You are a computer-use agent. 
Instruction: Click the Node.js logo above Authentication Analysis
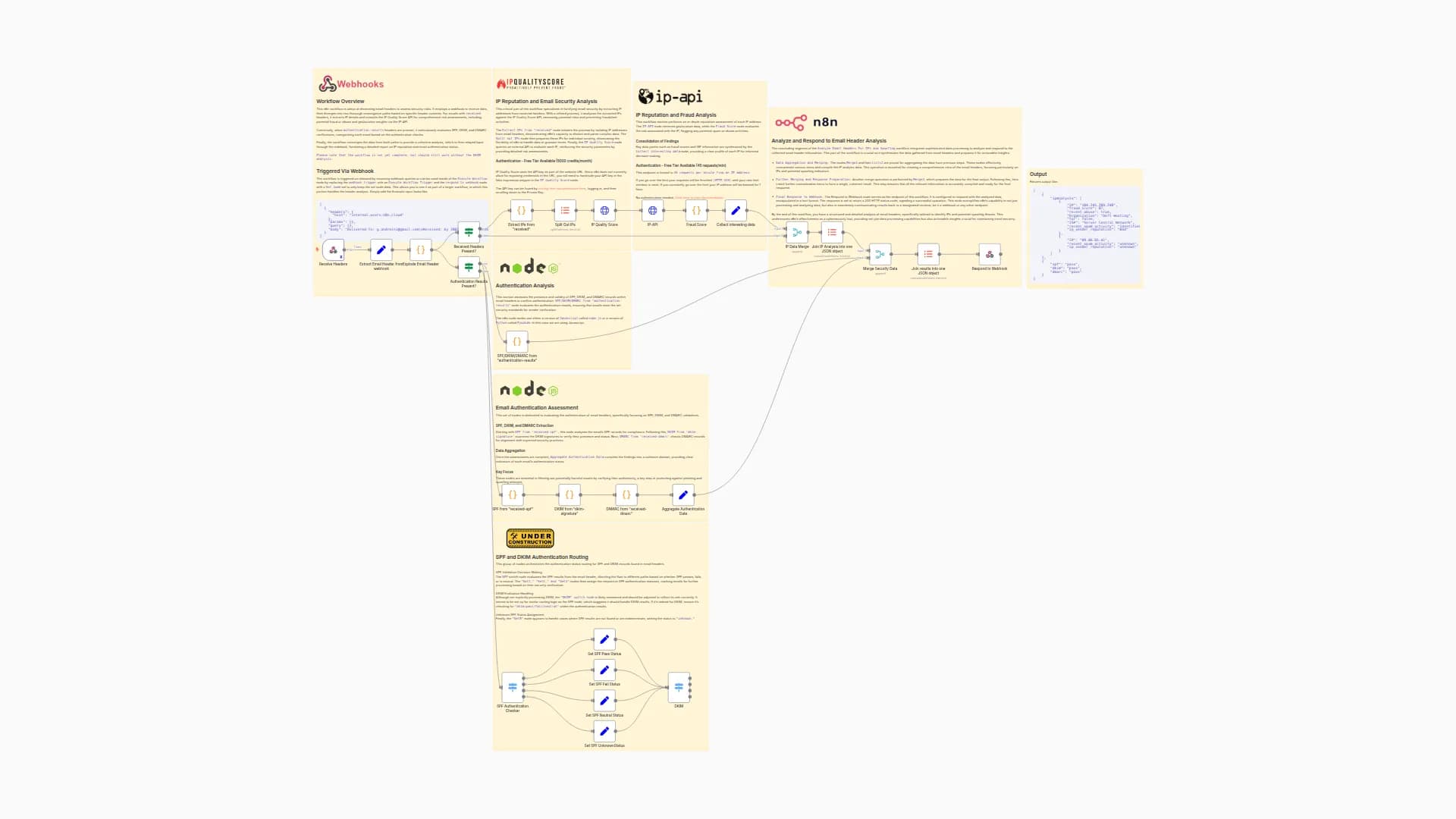[529, 267]
